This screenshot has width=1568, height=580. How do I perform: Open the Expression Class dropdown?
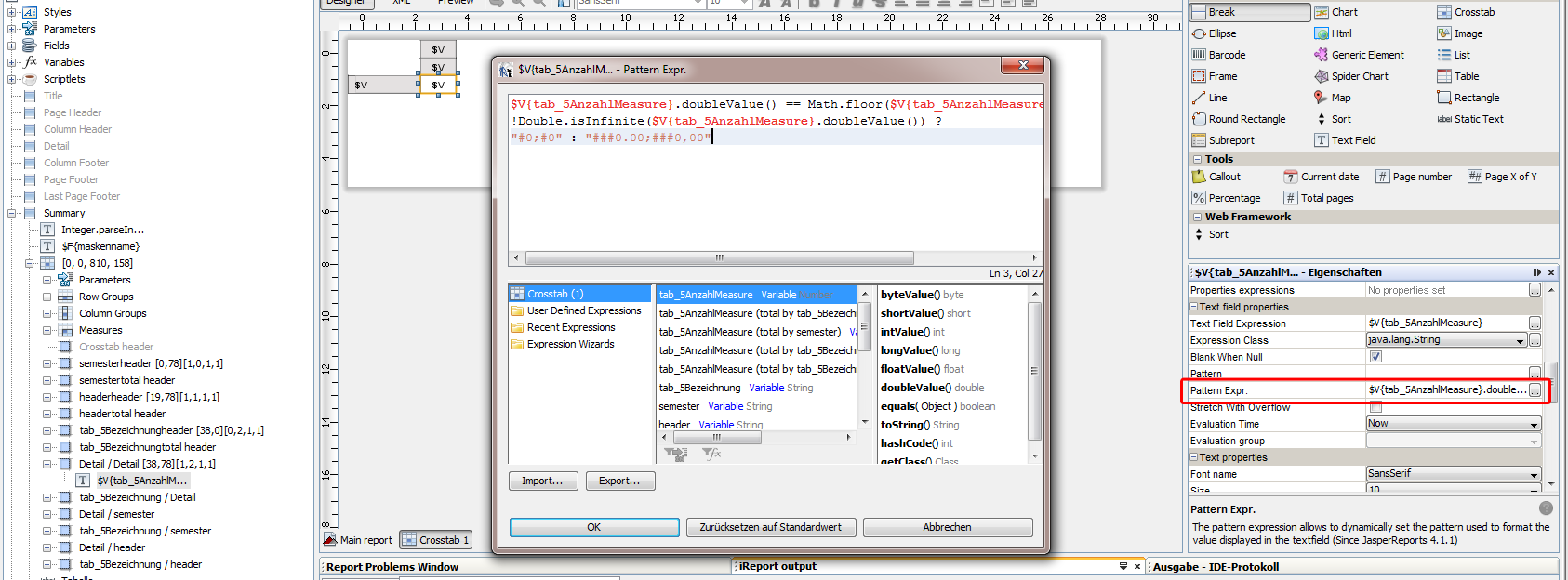click(1521, 341)
